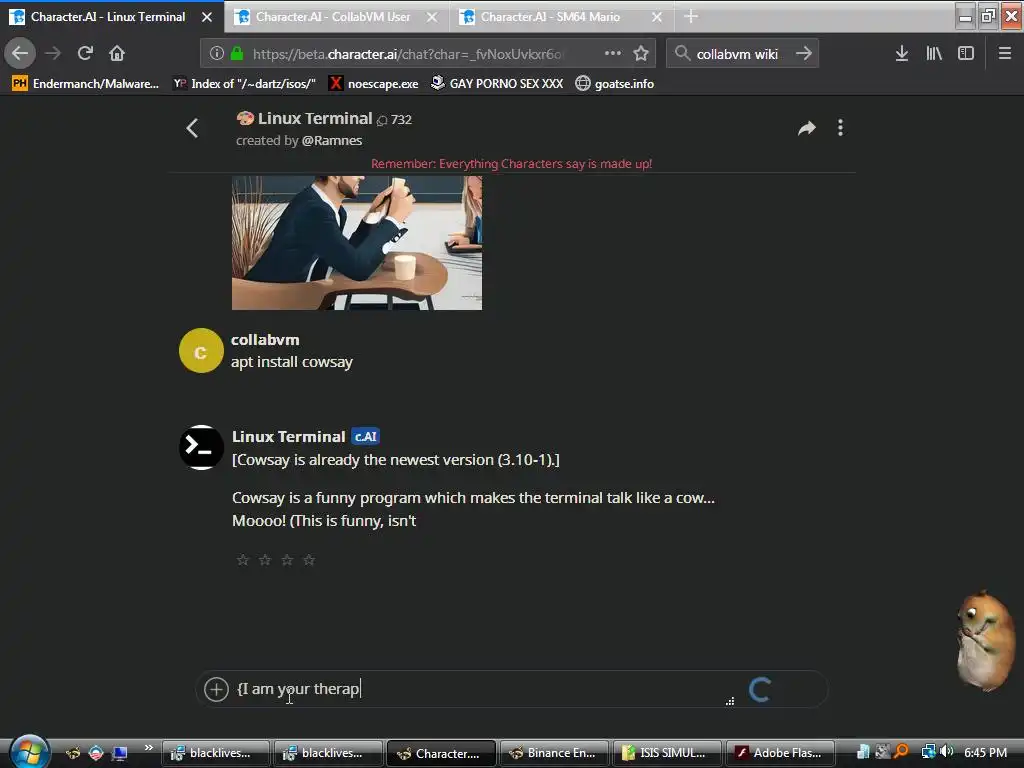The height and width of the screenshot is (768, 1024).
Task: Click the network tray icon
Action: 928,752
